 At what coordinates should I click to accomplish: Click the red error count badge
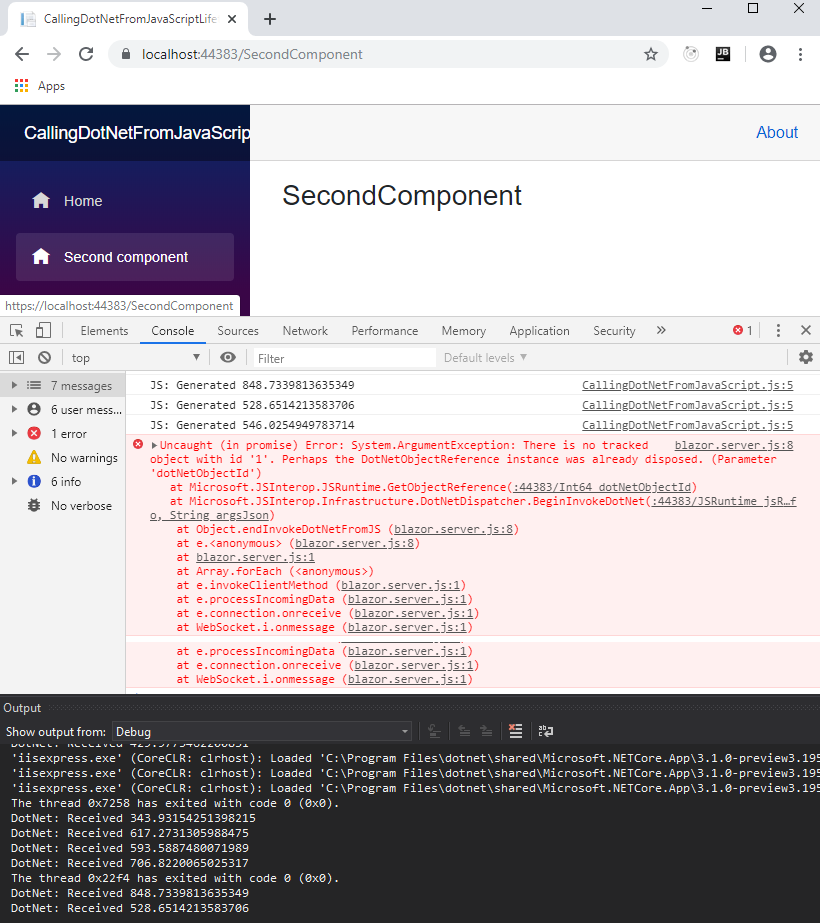(x=742, y=331)
